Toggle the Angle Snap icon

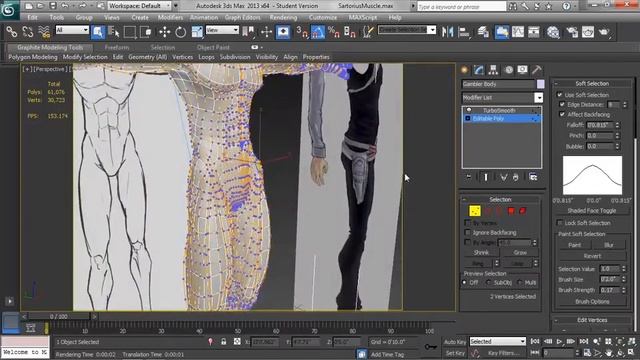[x=318, y=32]
